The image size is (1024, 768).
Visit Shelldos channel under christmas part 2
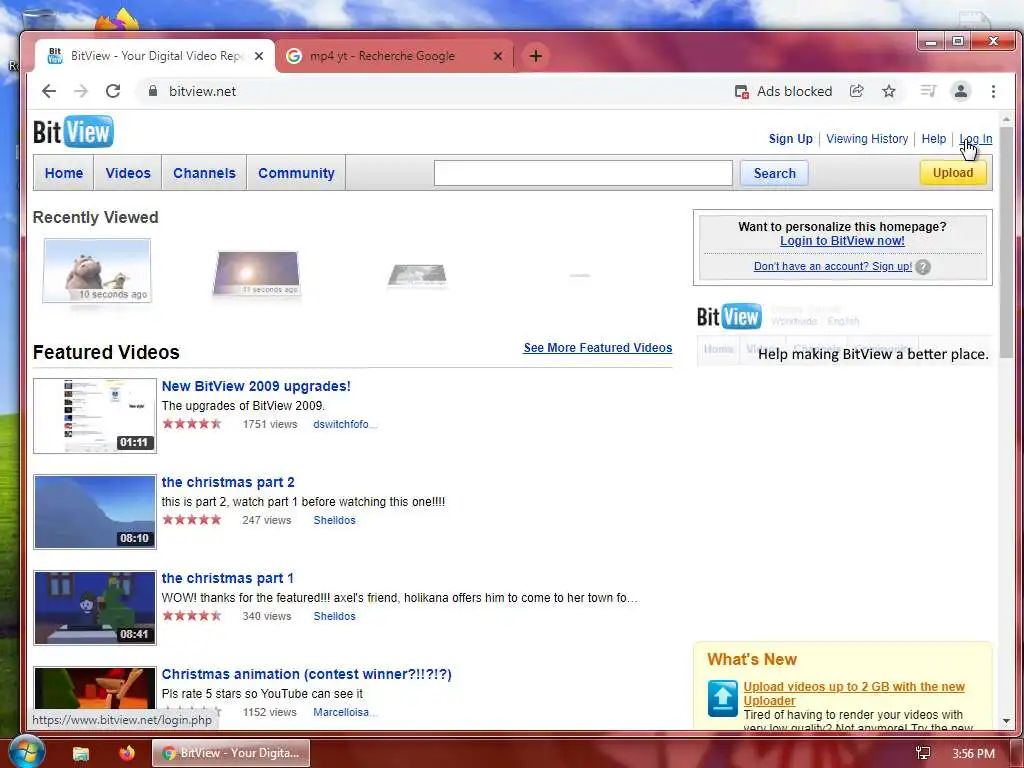[x=334, y=520]
